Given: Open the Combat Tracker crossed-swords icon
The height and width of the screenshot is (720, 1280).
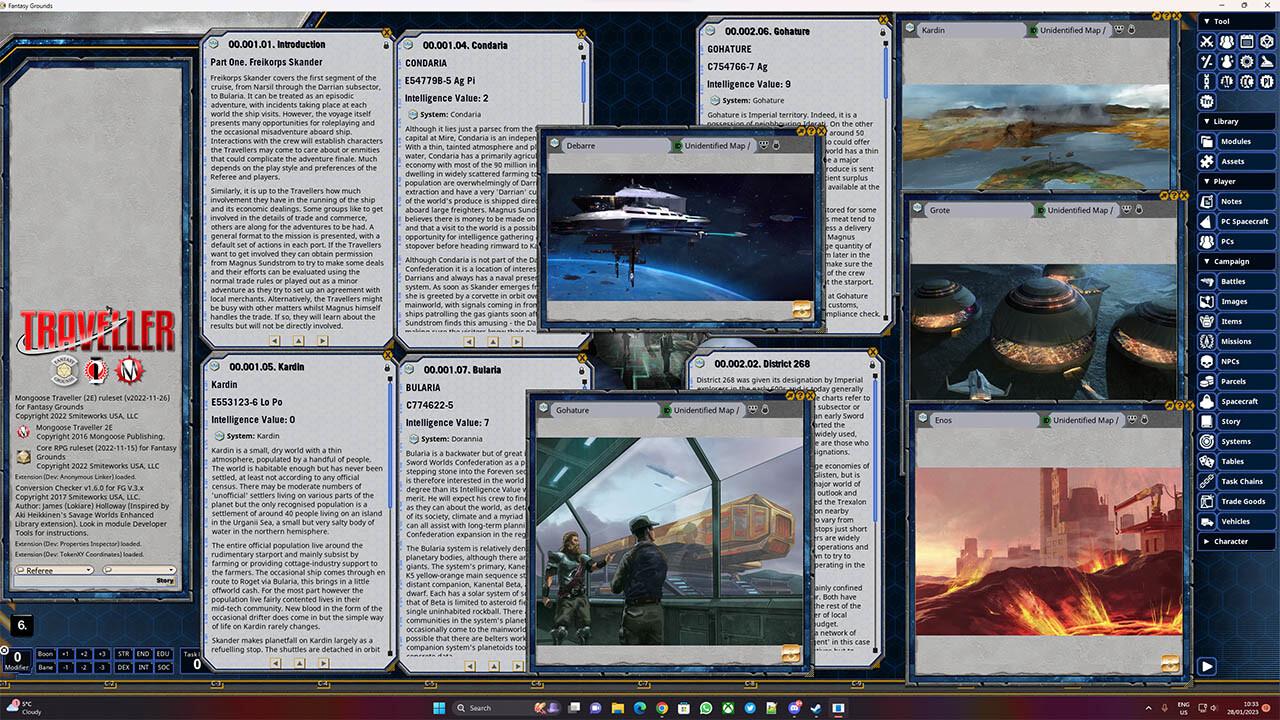Looking at the screenshot, I should (1206, 41).
